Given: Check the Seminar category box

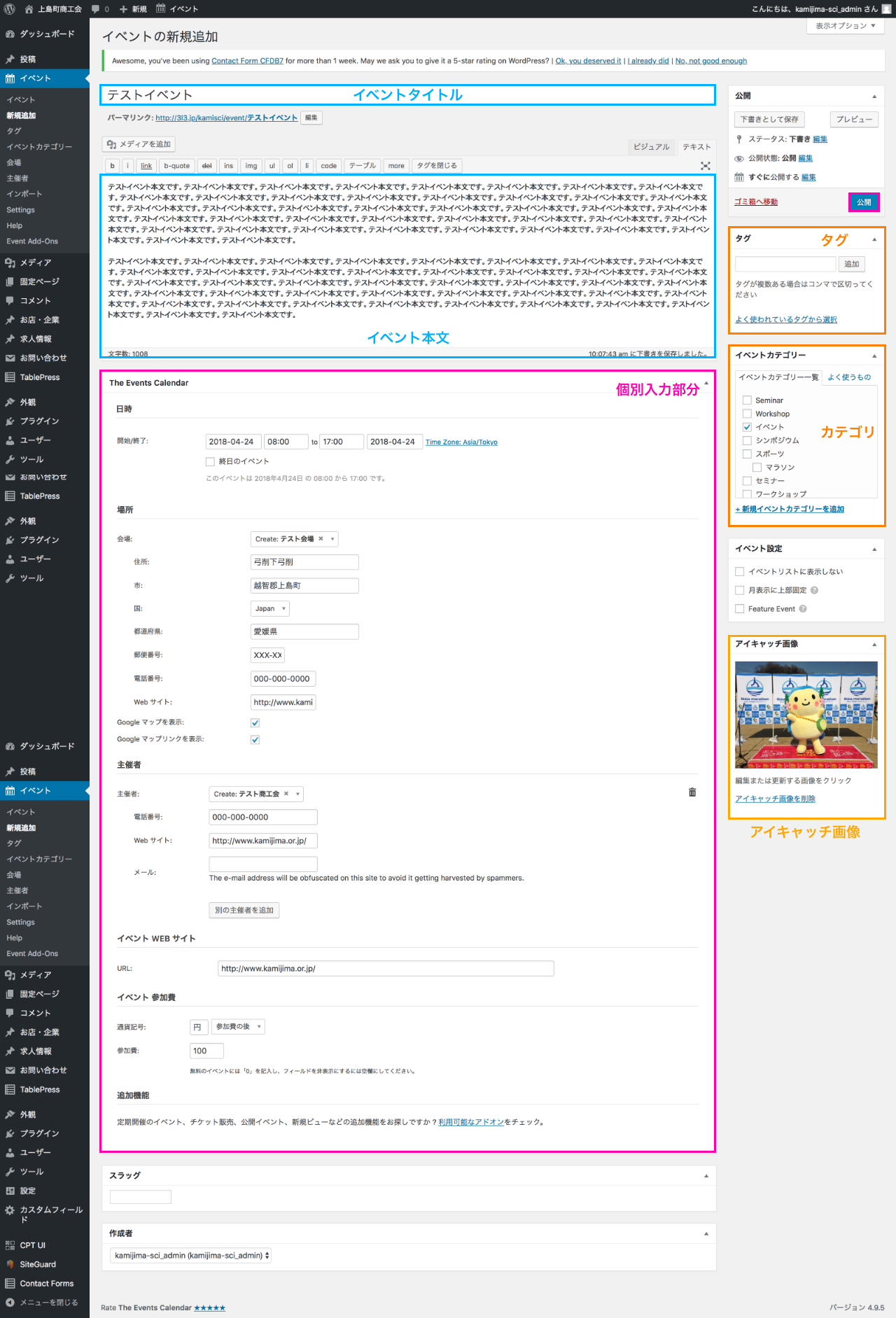Looking at the screenshot, I should [747, 400].
